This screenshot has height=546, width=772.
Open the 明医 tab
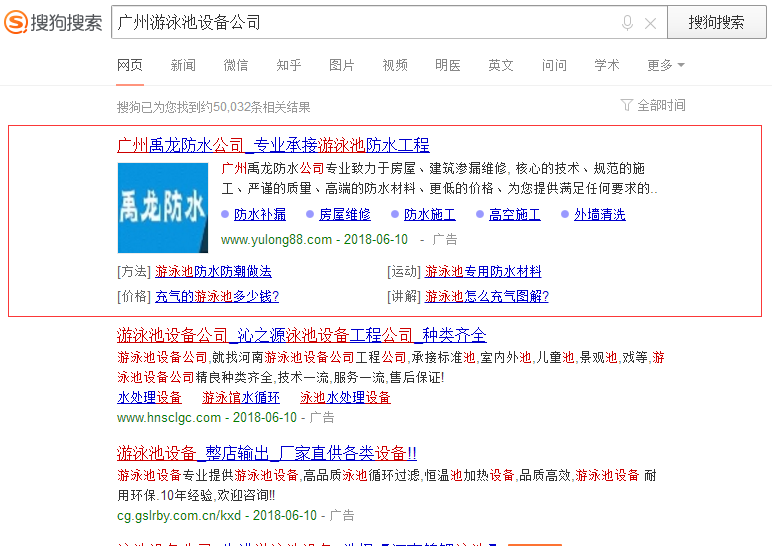(448, 65)
